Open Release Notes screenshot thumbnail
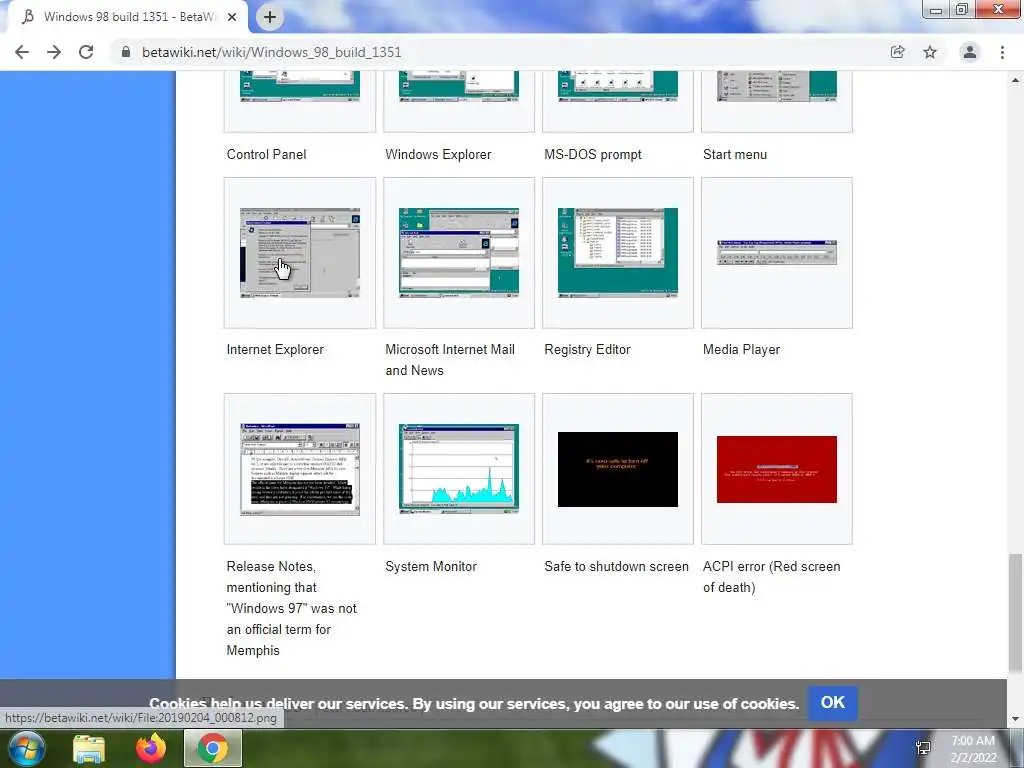The image size is (1024, 768). tap(300, 469)
